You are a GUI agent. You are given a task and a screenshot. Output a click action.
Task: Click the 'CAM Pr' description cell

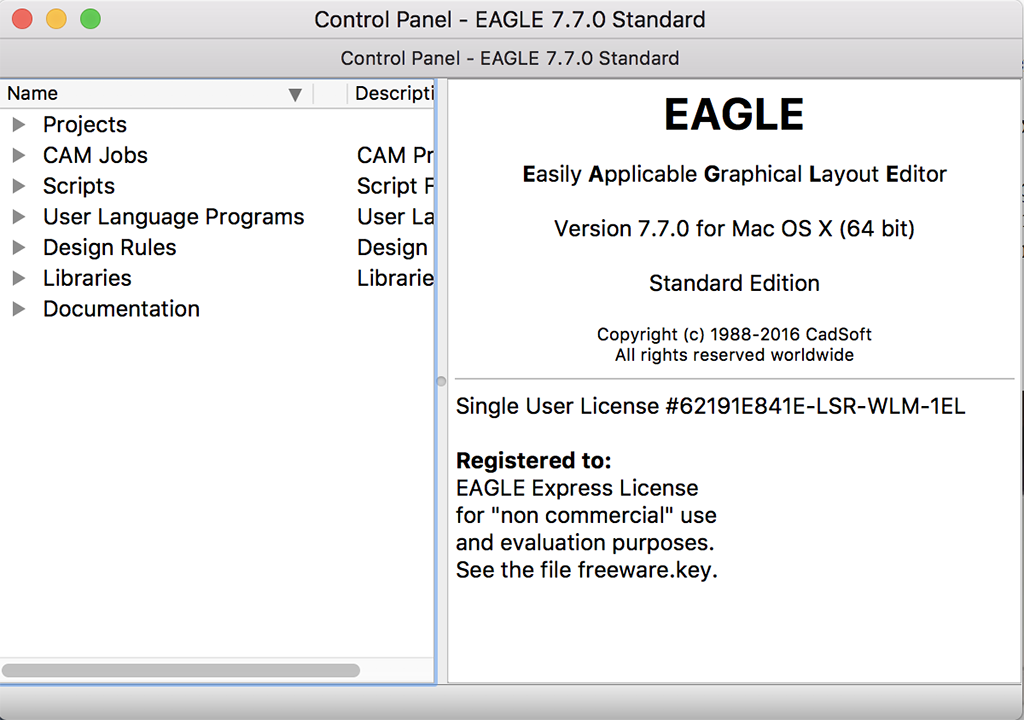[395, 155]
